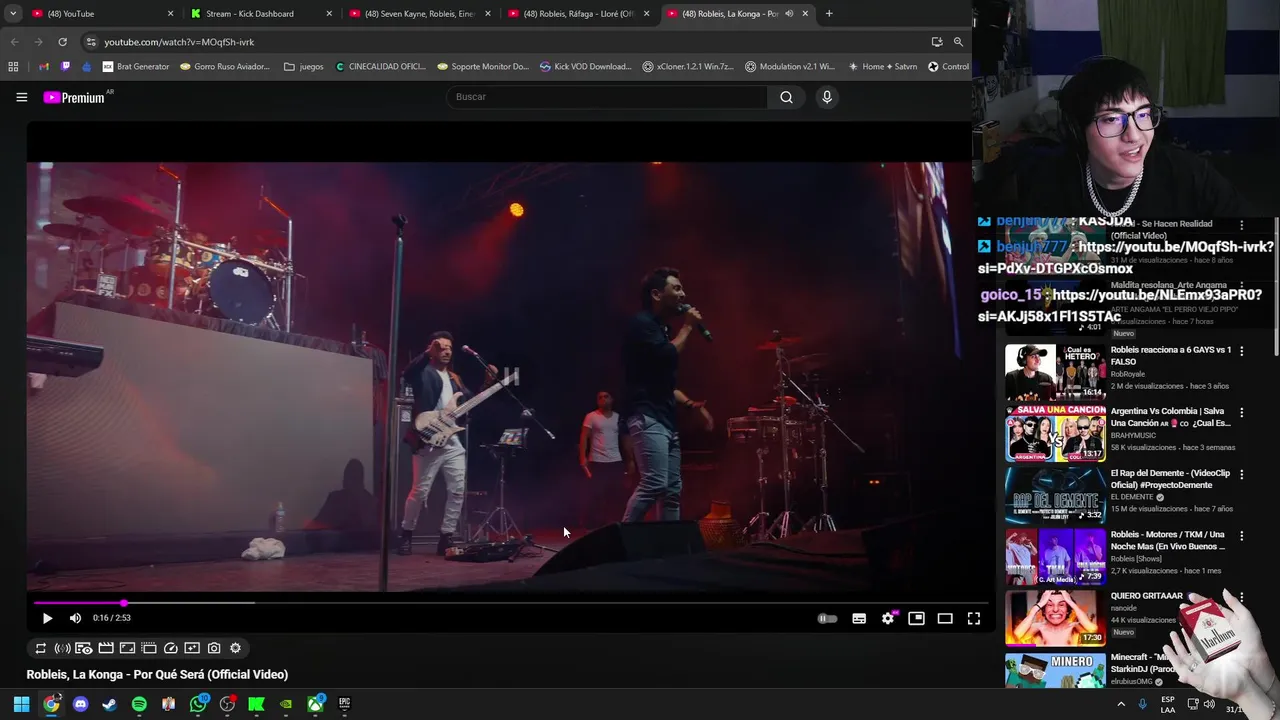The height and width of the screenshot is (720, 1280).
Task: Start voice search with microphone icon
Action: point(826,97)
